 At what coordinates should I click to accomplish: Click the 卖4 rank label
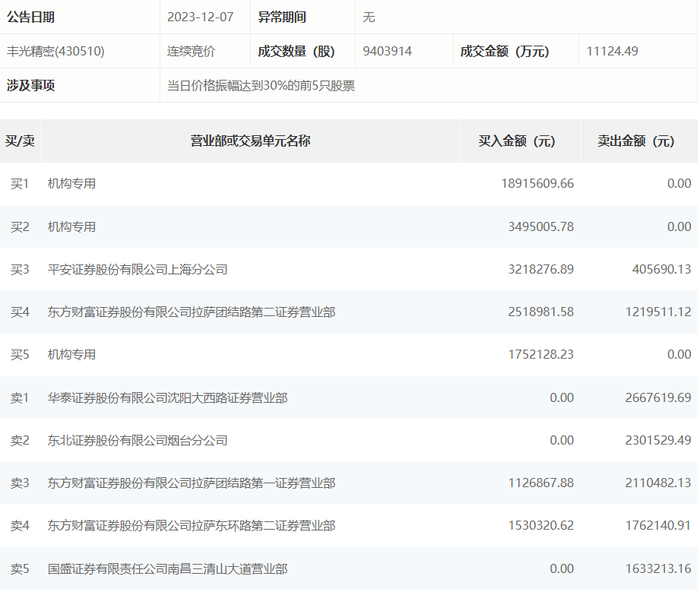[20, 525]
